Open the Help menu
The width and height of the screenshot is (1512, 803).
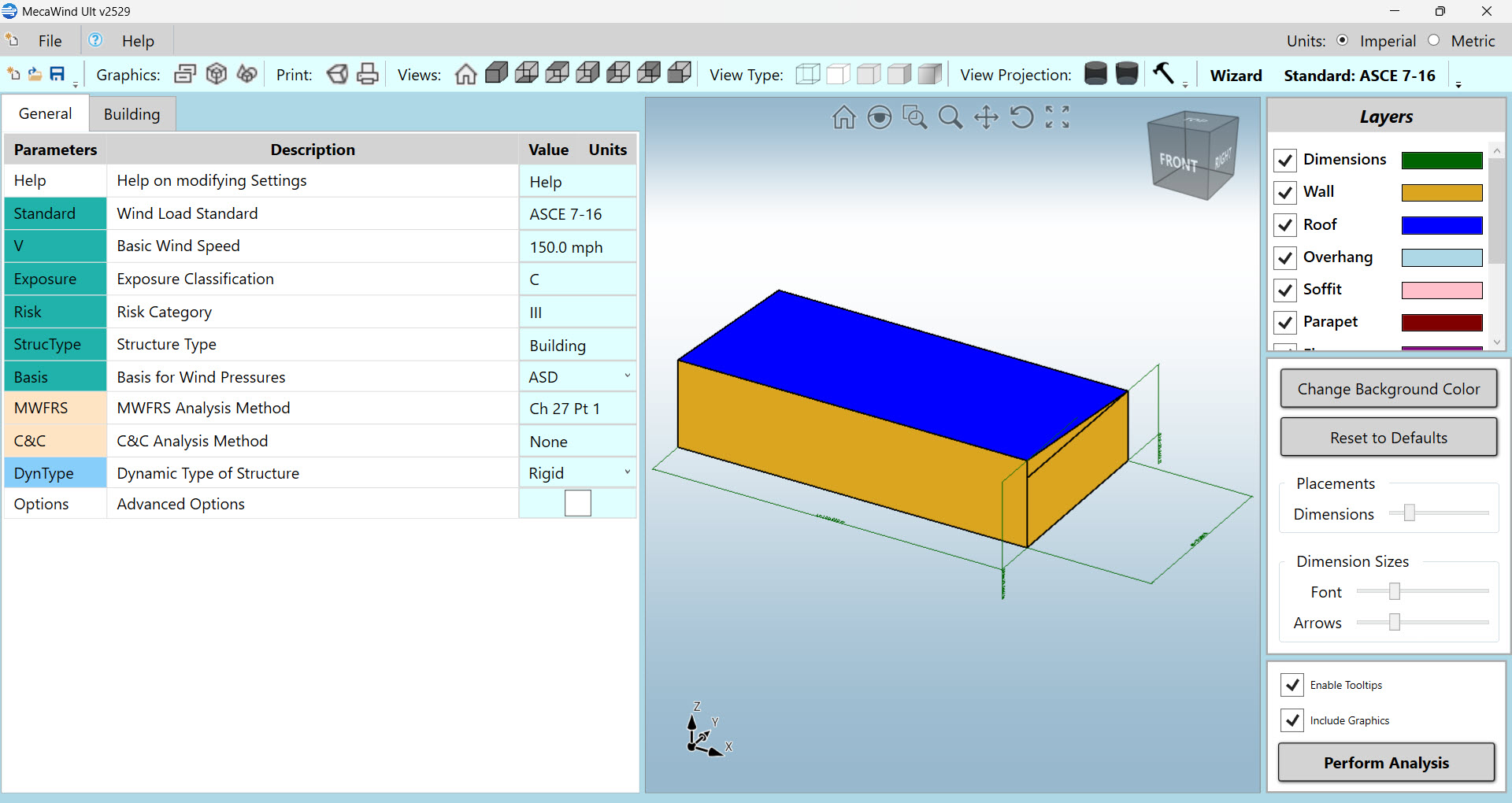(138, 41)
